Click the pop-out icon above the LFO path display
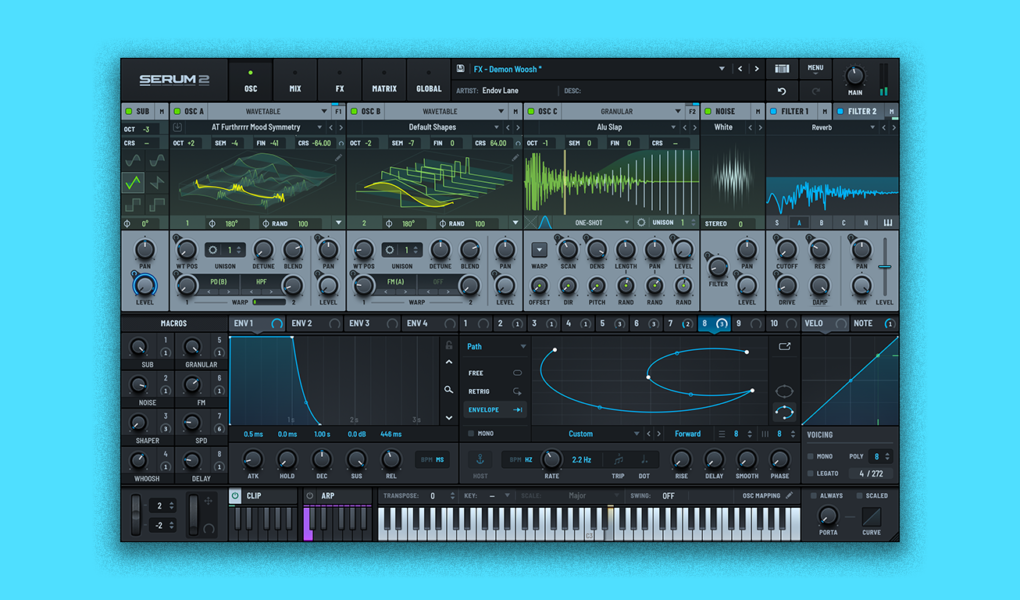The image size is (1020, 600). pyautogui.click(x=784, y=344)
